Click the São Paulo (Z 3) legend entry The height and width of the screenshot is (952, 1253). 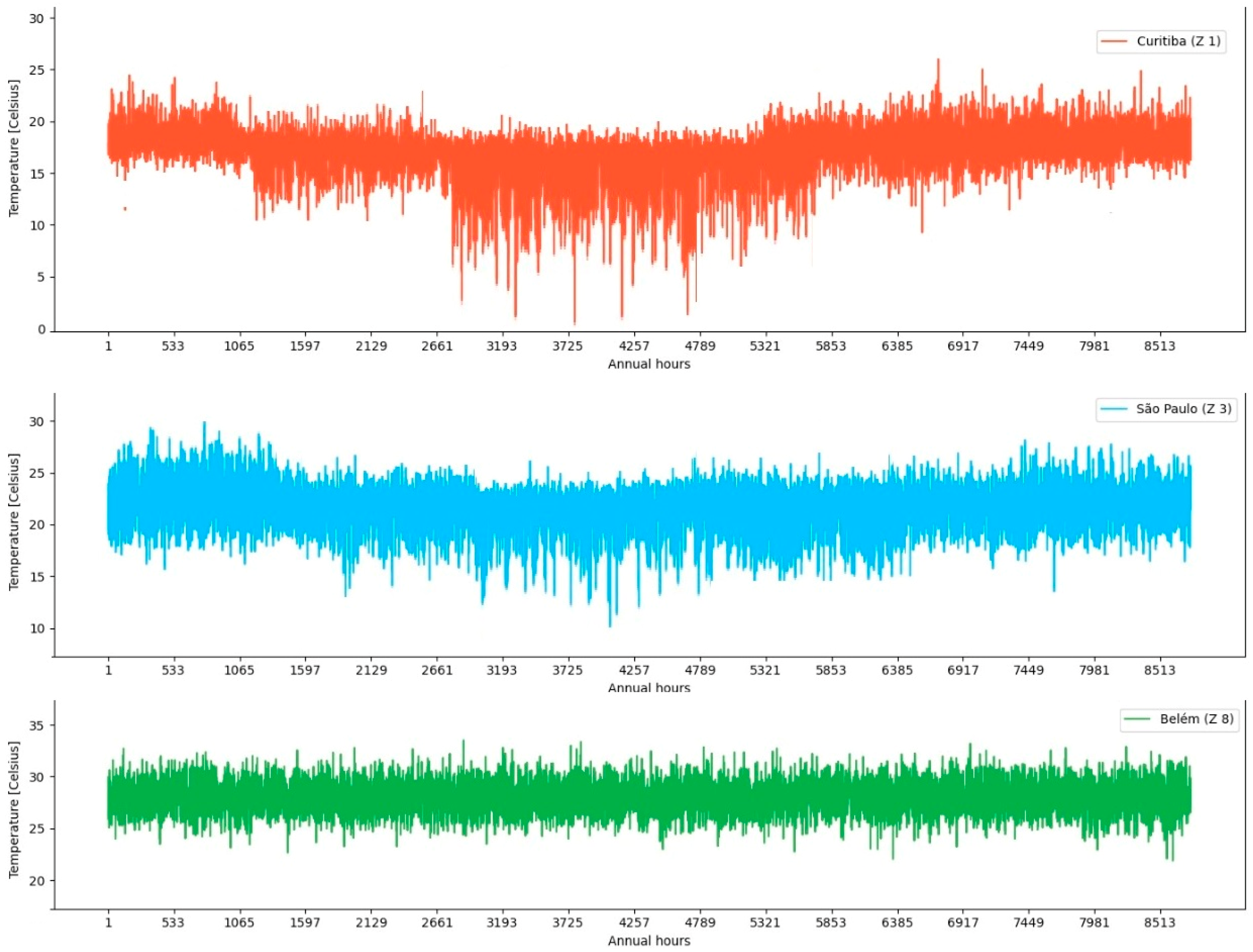(x=1183, y=409)
